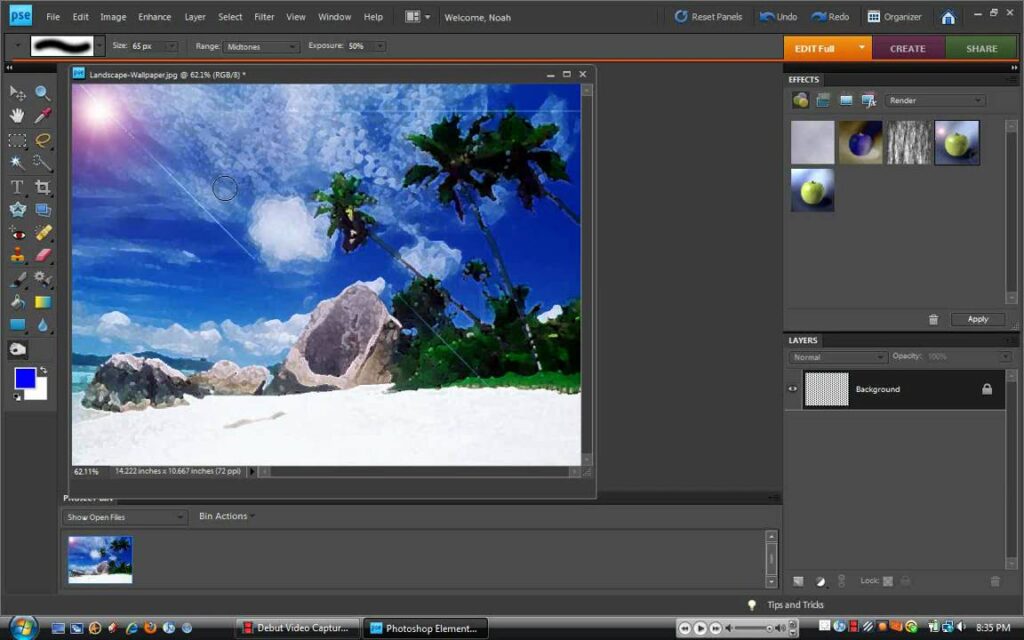The image size is (1024, 640).
Task: Switch foreground and background colors arrow
Action: [43, 370]
